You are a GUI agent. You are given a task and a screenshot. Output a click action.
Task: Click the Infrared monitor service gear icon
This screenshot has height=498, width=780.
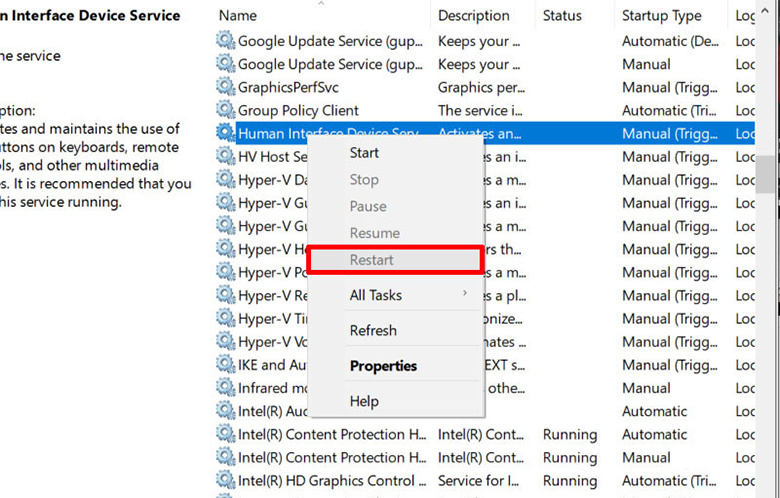pyautogui.click(x=226, y=388)
